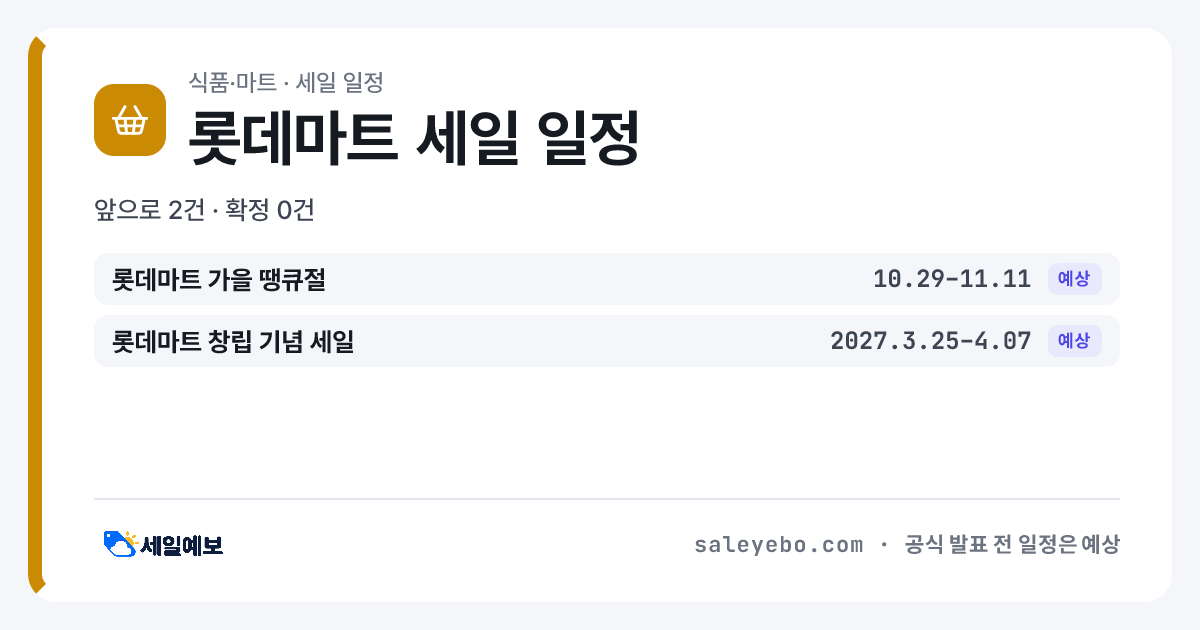Click the 세일예보 cloud tag logo icon
The width and height of the screenshot is (1200, 630).
coord(120,544)
